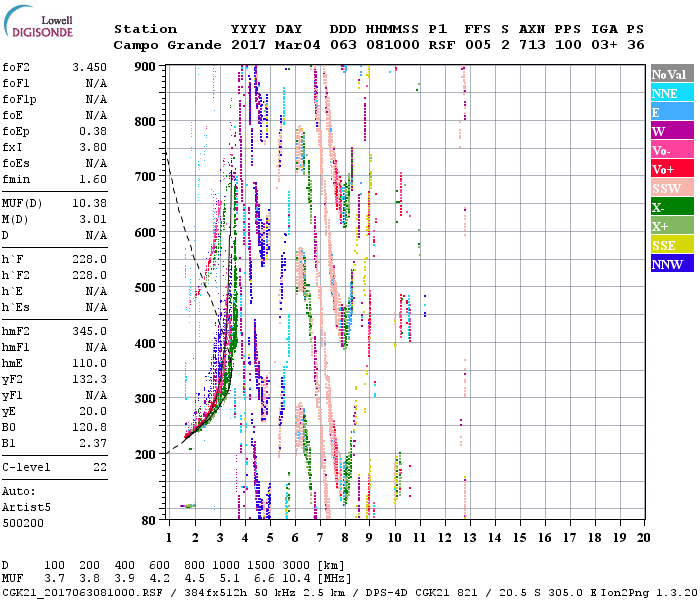This screenshot has width=700, height=600.
Task: Click the MUF value 3.7 in table
Action: pyautogui.click(x=54, y=578)
